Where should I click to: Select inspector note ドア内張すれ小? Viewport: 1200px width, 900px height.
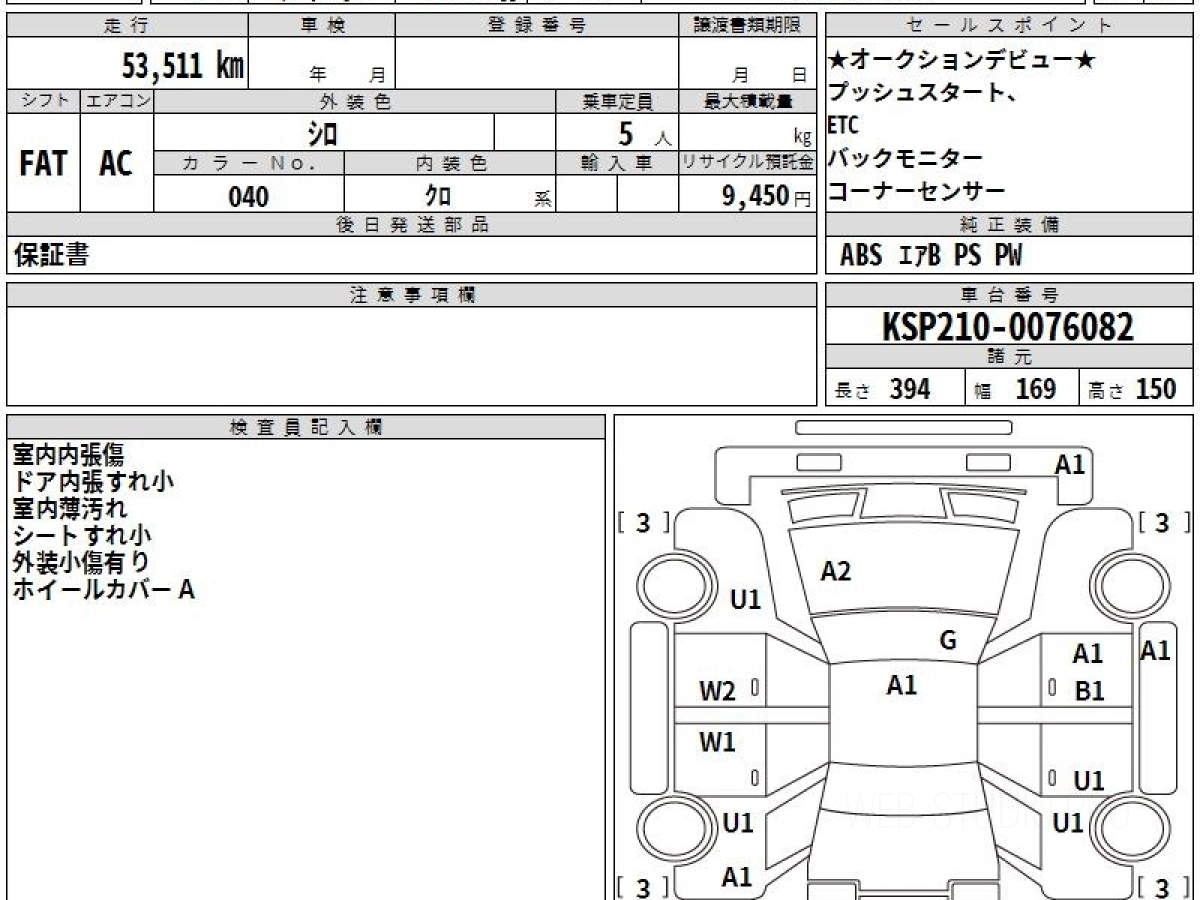(x=93, y=482)
